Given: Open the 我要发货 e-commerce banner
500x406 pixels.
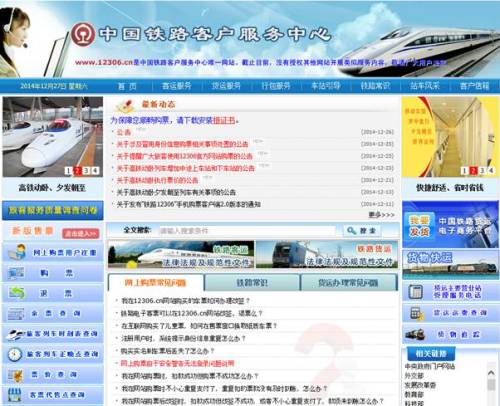Looking at the screenshot, I should pyautogui.click(x=450, y=224).
